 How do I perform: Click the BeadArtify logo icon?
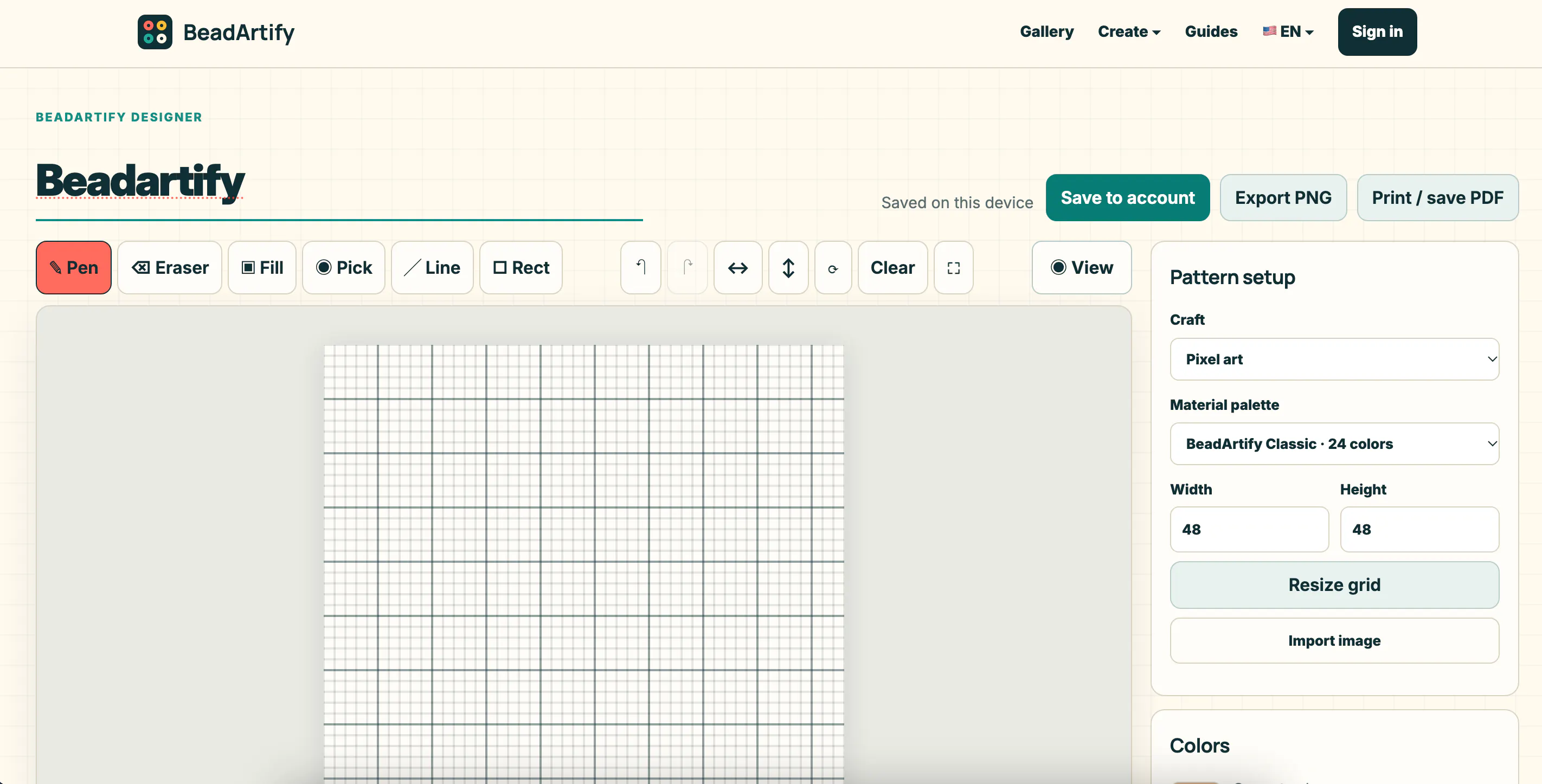click(155, 32)
